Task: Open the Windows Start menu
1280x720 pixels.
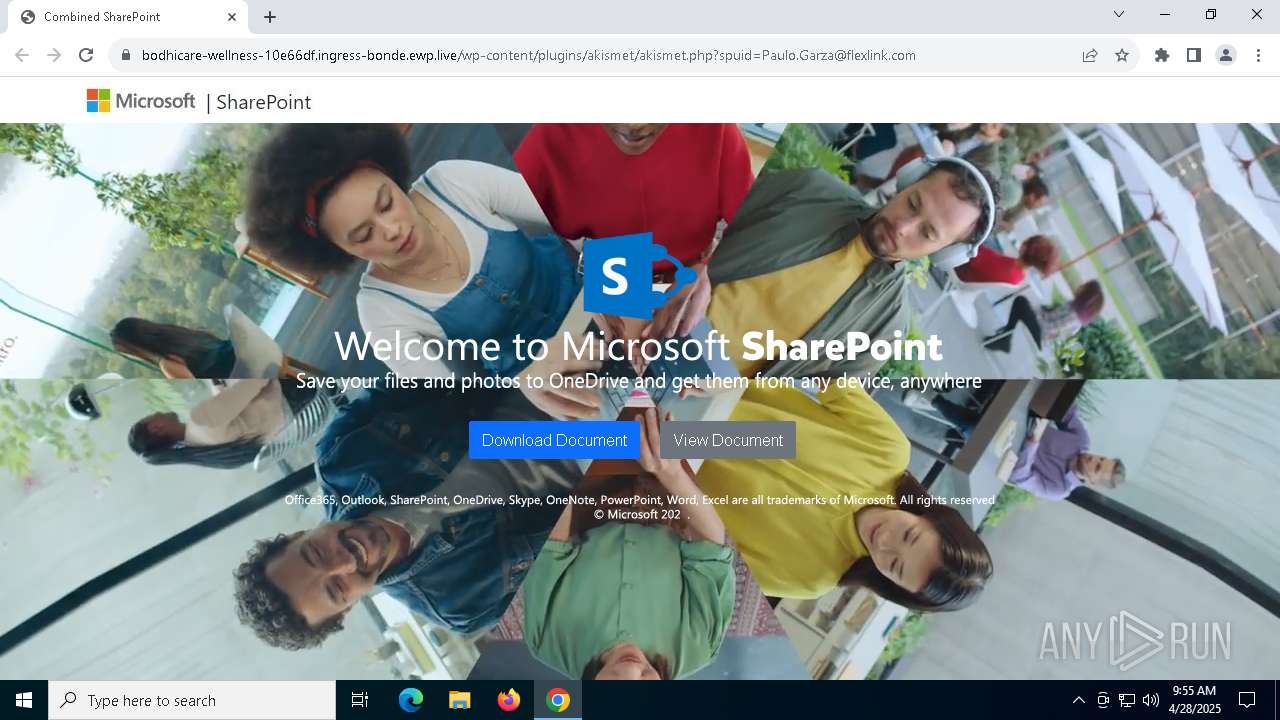Action: coord(24,700)
